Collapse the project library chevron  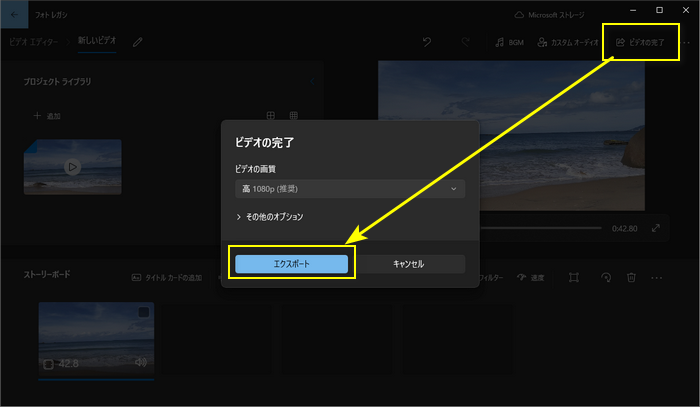[x=312, y=82]
